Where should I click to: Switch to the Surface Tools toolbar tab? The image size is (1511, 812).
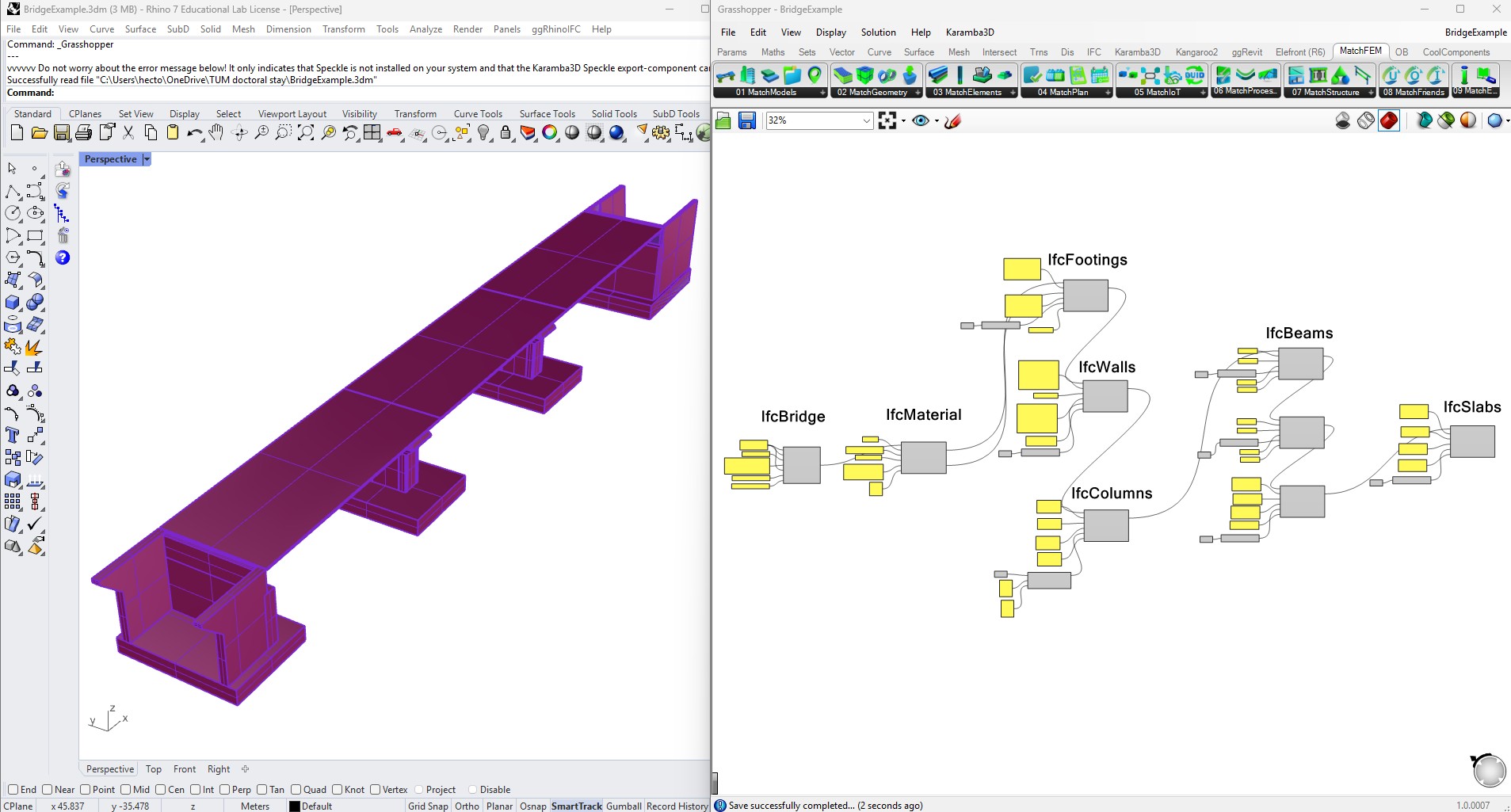point(547,114)
